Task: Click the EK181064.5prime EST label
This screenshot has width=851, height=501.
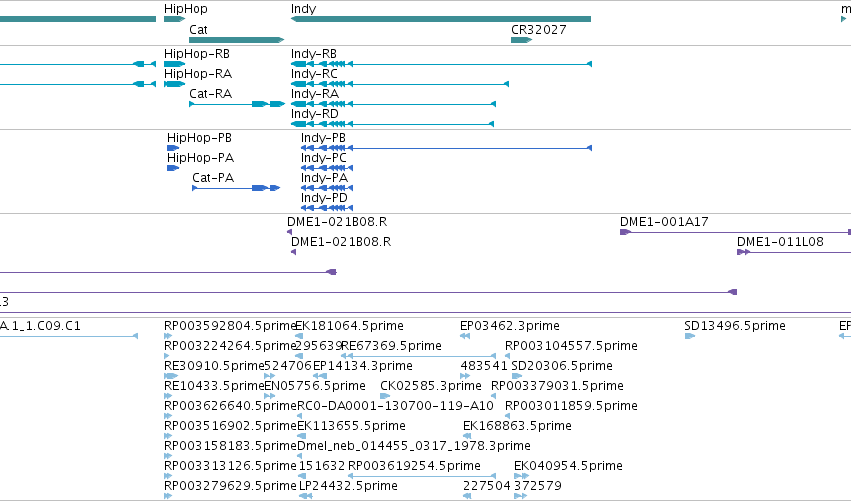Action: coord(350,326)
